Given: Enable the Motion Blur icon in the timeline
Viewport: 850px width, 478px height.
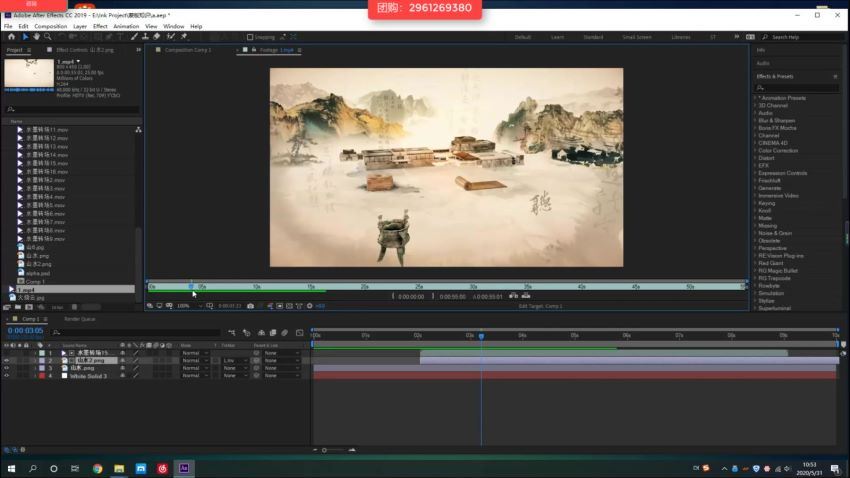Looking at the screenshot, I should tap(285, 333).
